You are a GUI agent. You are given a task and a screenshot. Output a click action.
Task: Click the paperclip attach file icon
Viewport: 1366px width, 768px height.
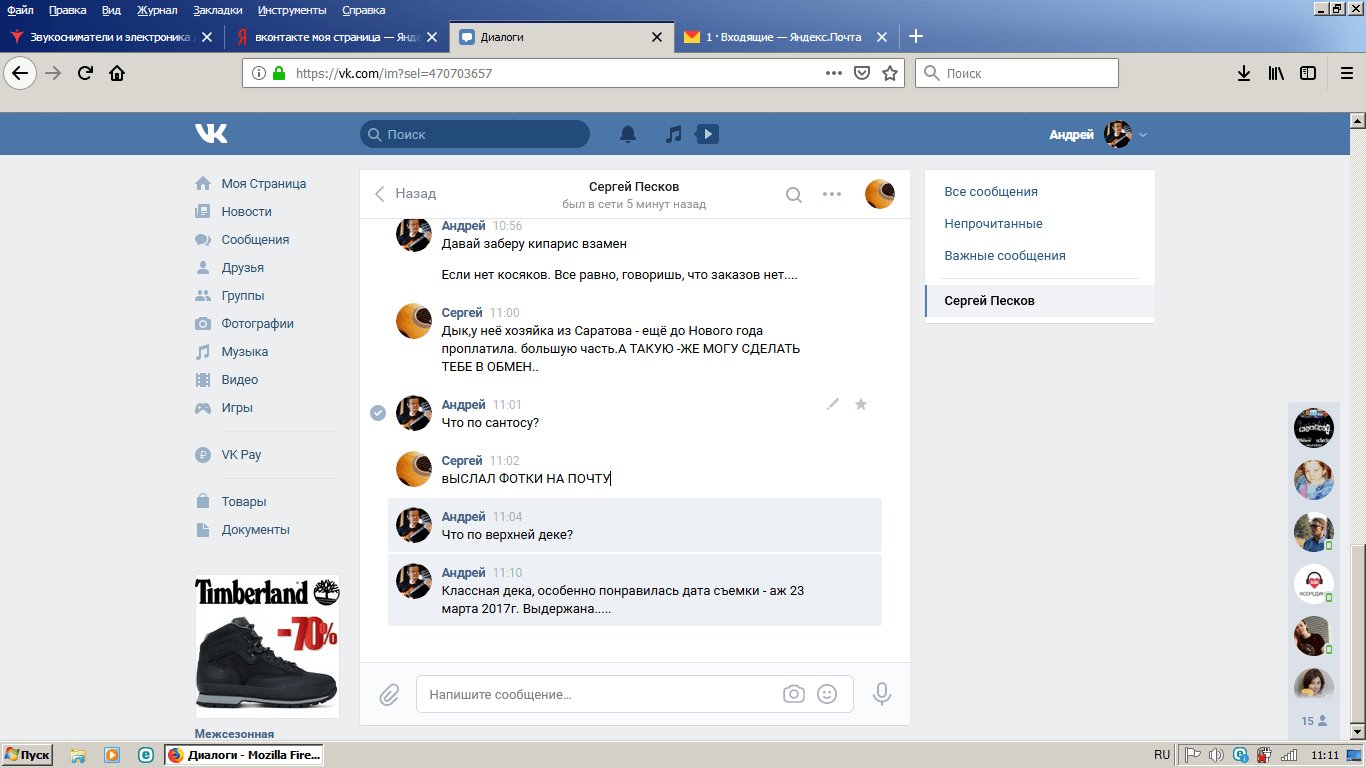(389, 694)
